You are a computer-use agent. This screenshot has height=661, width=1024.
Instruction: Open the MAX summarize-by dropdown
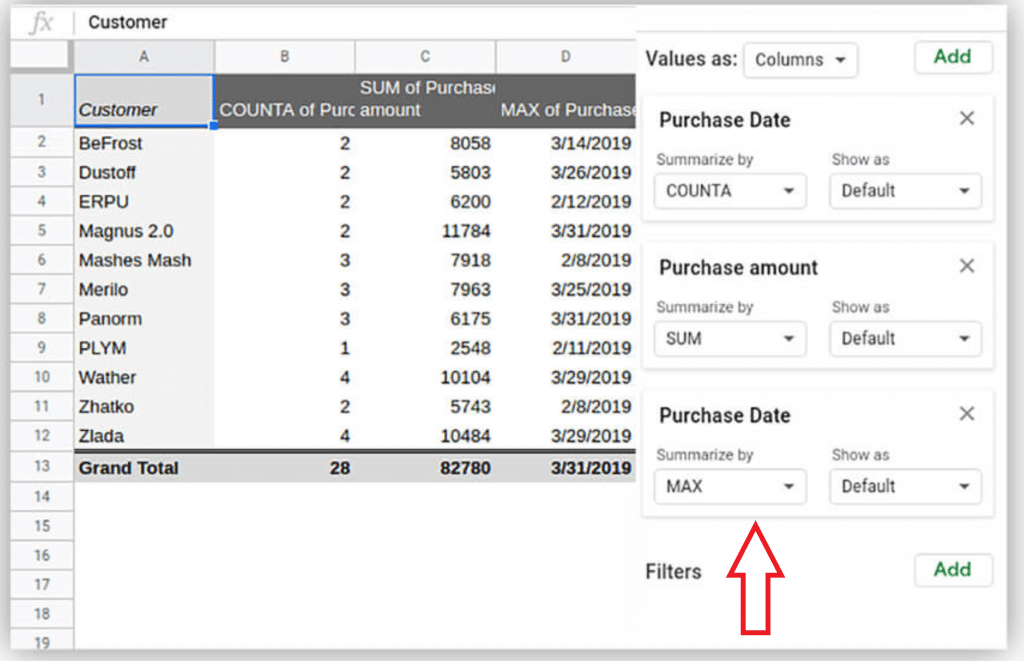click(x=730, y=487)
